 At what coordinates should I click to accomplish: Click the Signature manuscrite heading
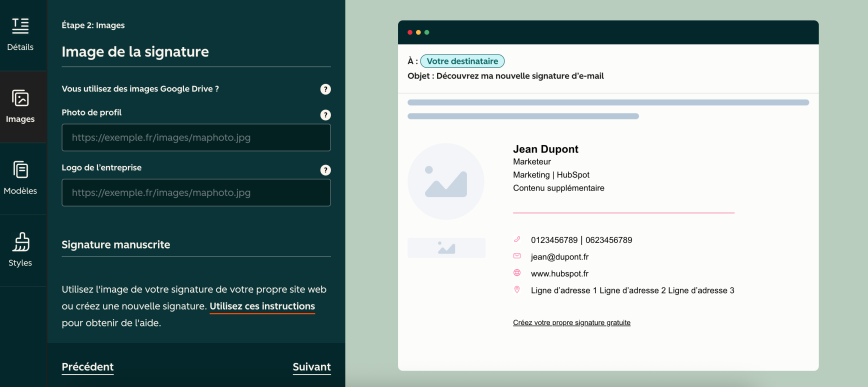coord(116,244)
